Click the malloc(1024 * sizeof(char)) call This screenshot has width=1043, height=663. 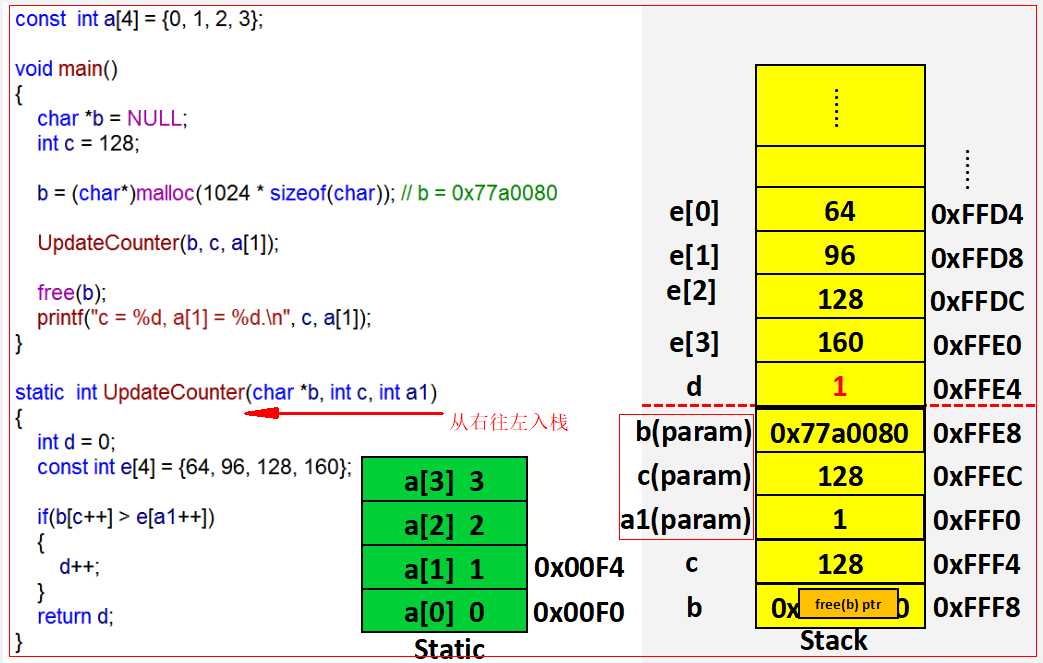coord(265,194)
